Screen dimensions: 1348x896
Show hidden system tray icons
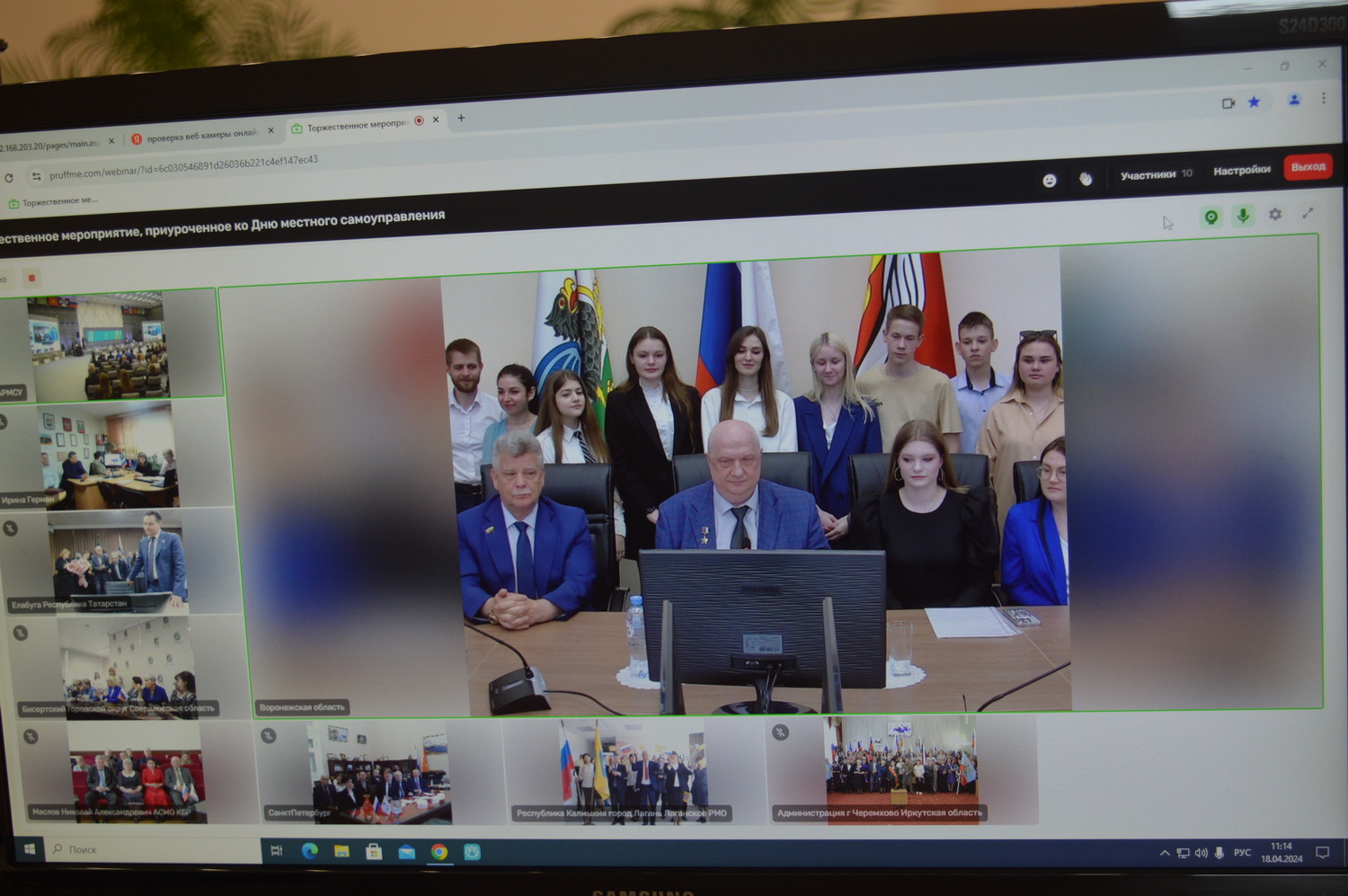[1165, 853]
